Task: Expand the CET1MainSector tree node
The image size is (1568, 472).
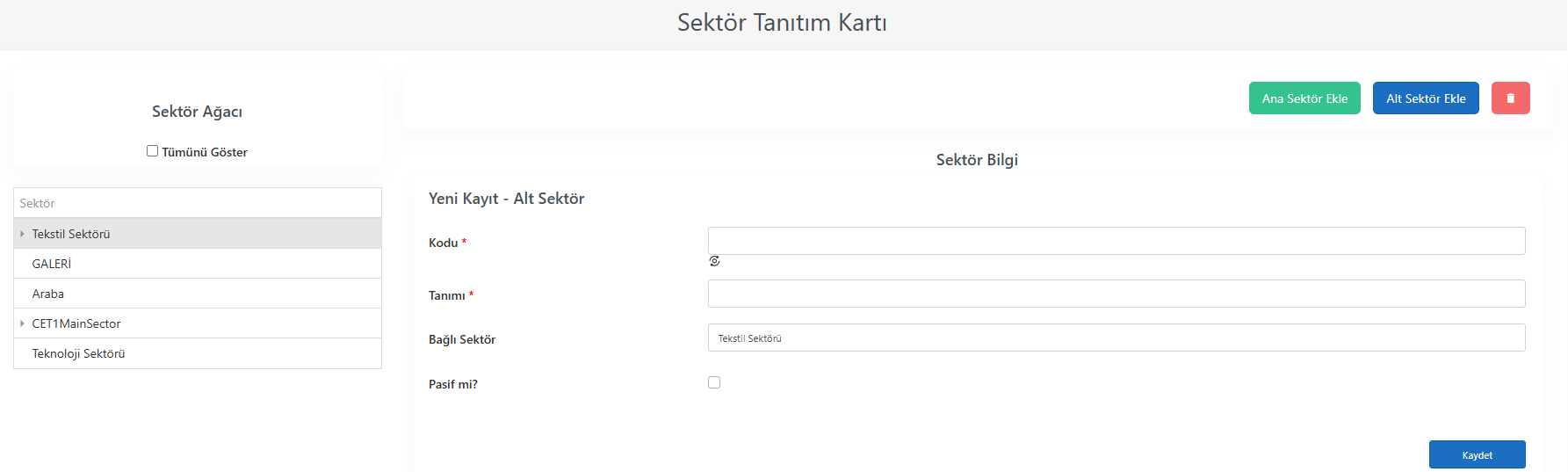Action: pyautogui.click(x=22, y=323)
